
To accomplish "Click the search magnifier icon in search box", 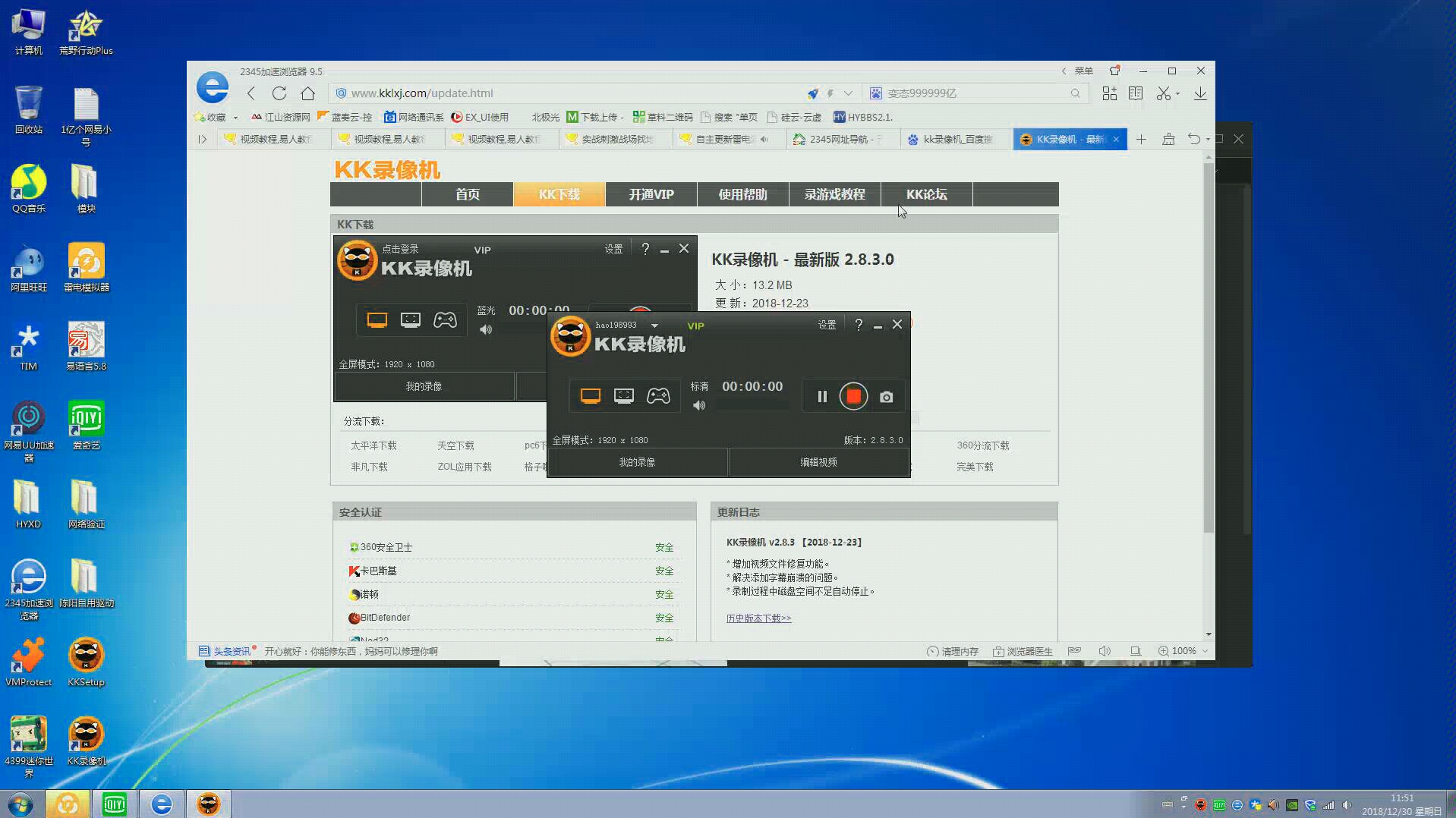I will pos(1075,93).
